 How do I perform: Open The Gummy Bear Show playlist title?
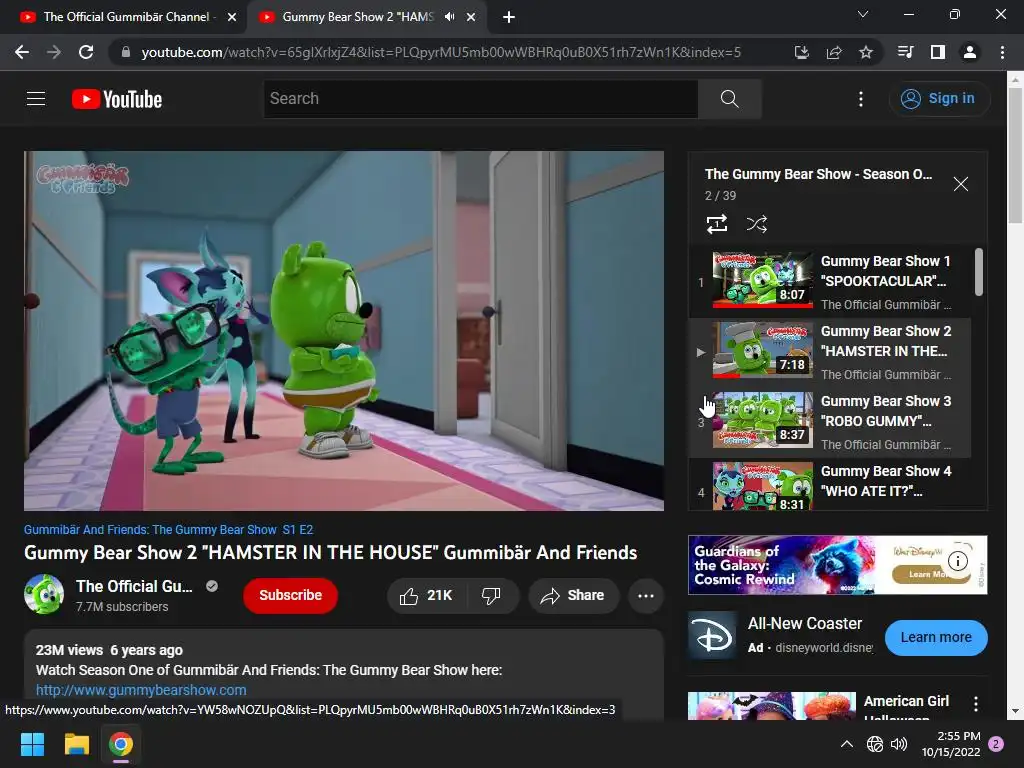[818, 174]
